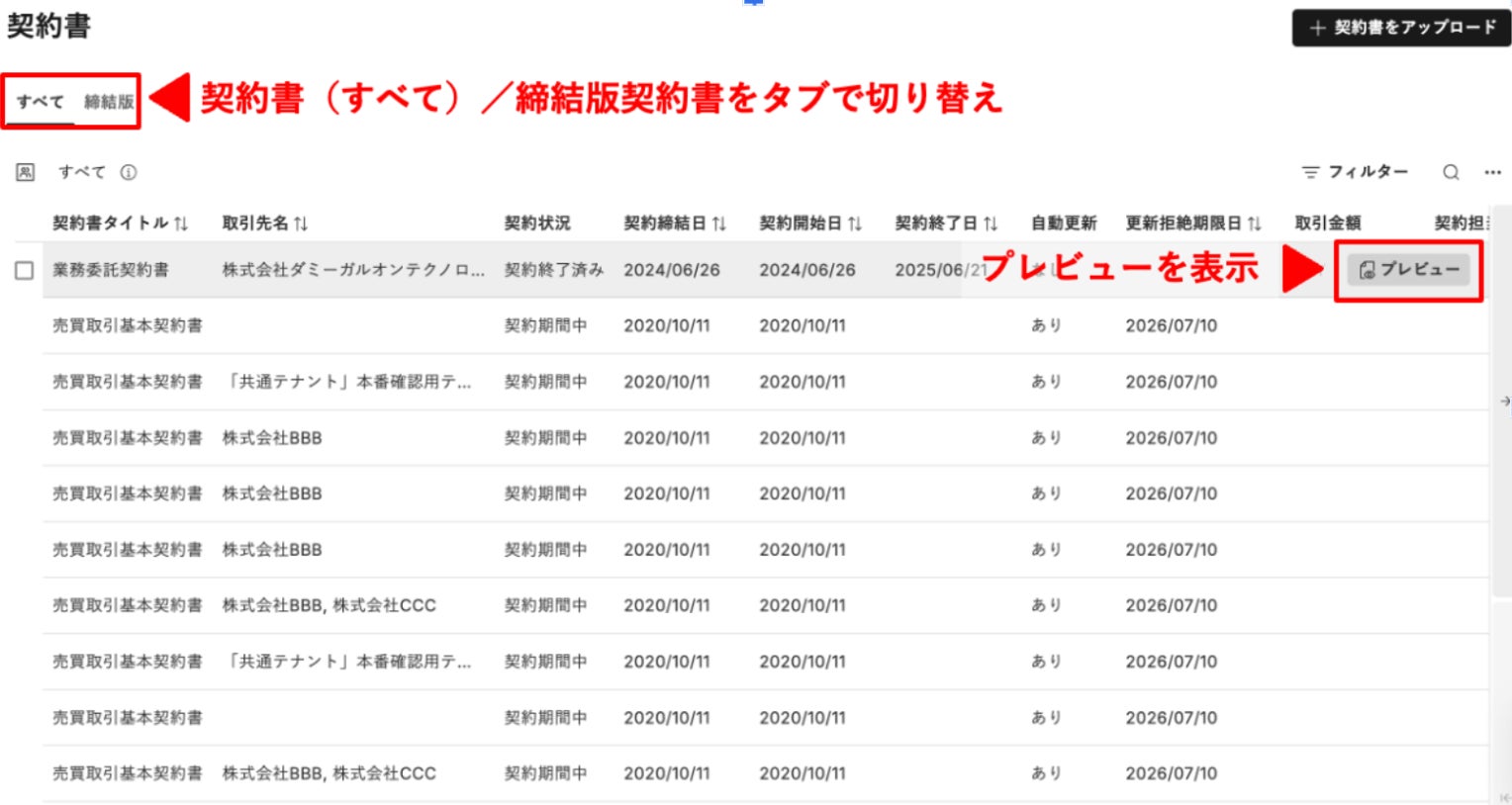Open the プレビュー preview button
Image resolution: width=1512 pixels, height=805 pixels.
pyautogui.click(x=1409, y=270)
